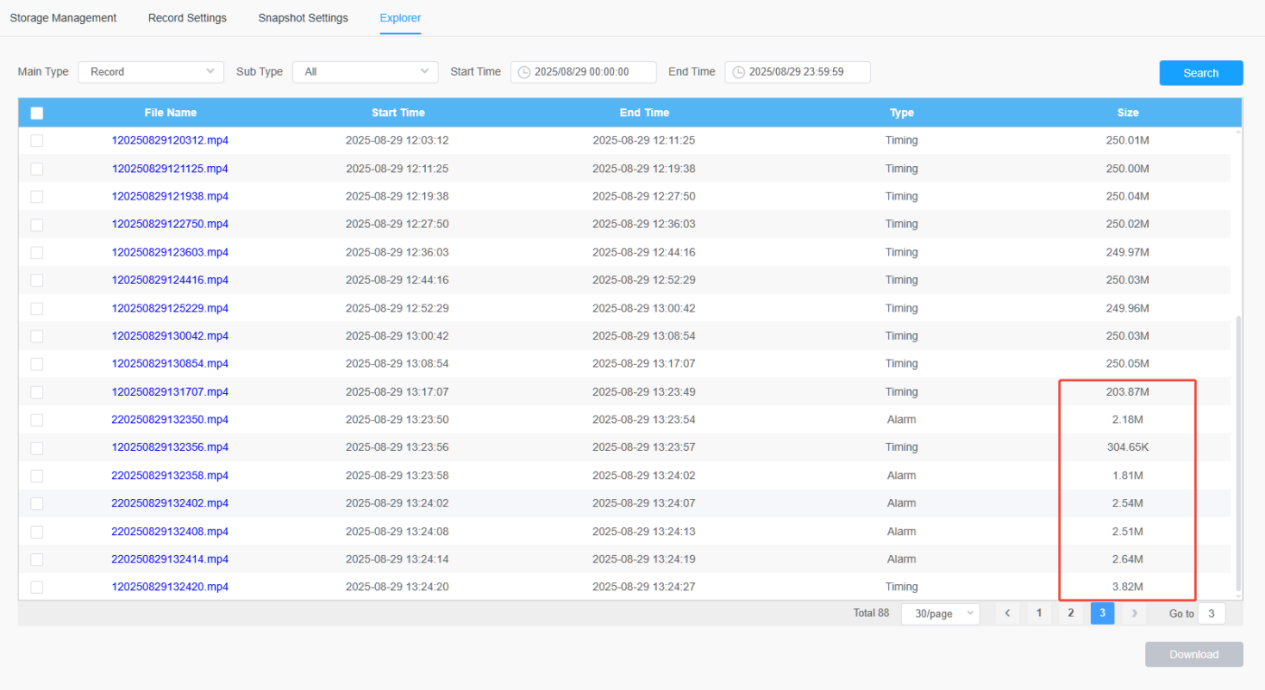This screenshot has width=1265, height=690.
Task: Select the Explorer tab
Action: point(400,18)
